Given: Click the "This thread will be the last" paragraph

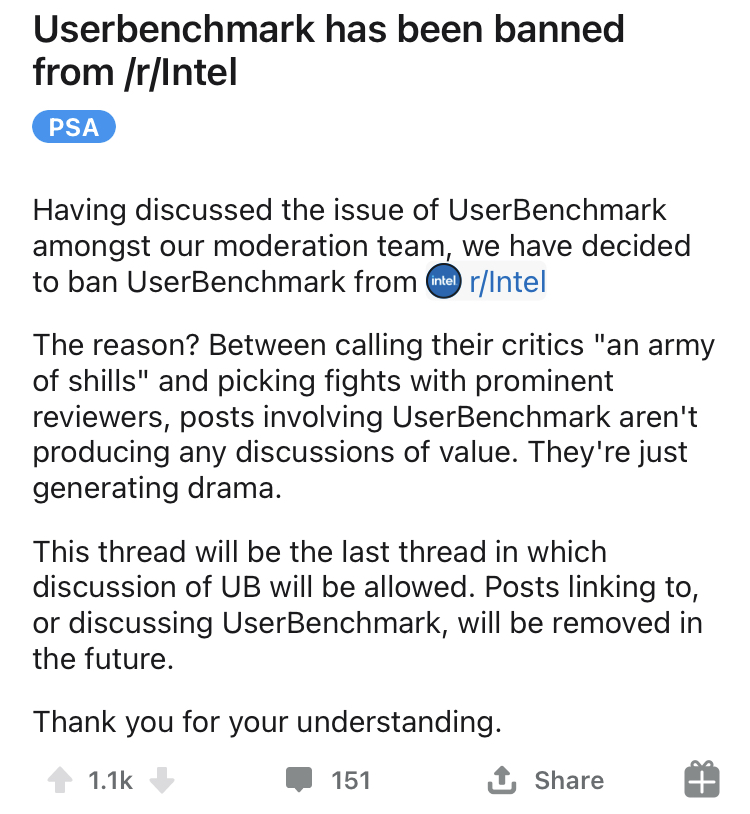Looking at the screenshot, I should [367, 605].
